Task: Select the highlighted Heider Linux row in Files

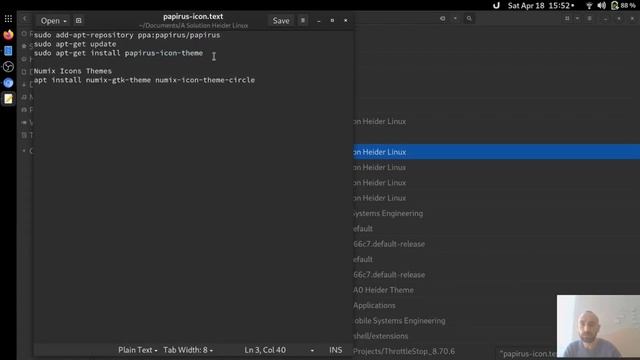Action: coord(496,152)
